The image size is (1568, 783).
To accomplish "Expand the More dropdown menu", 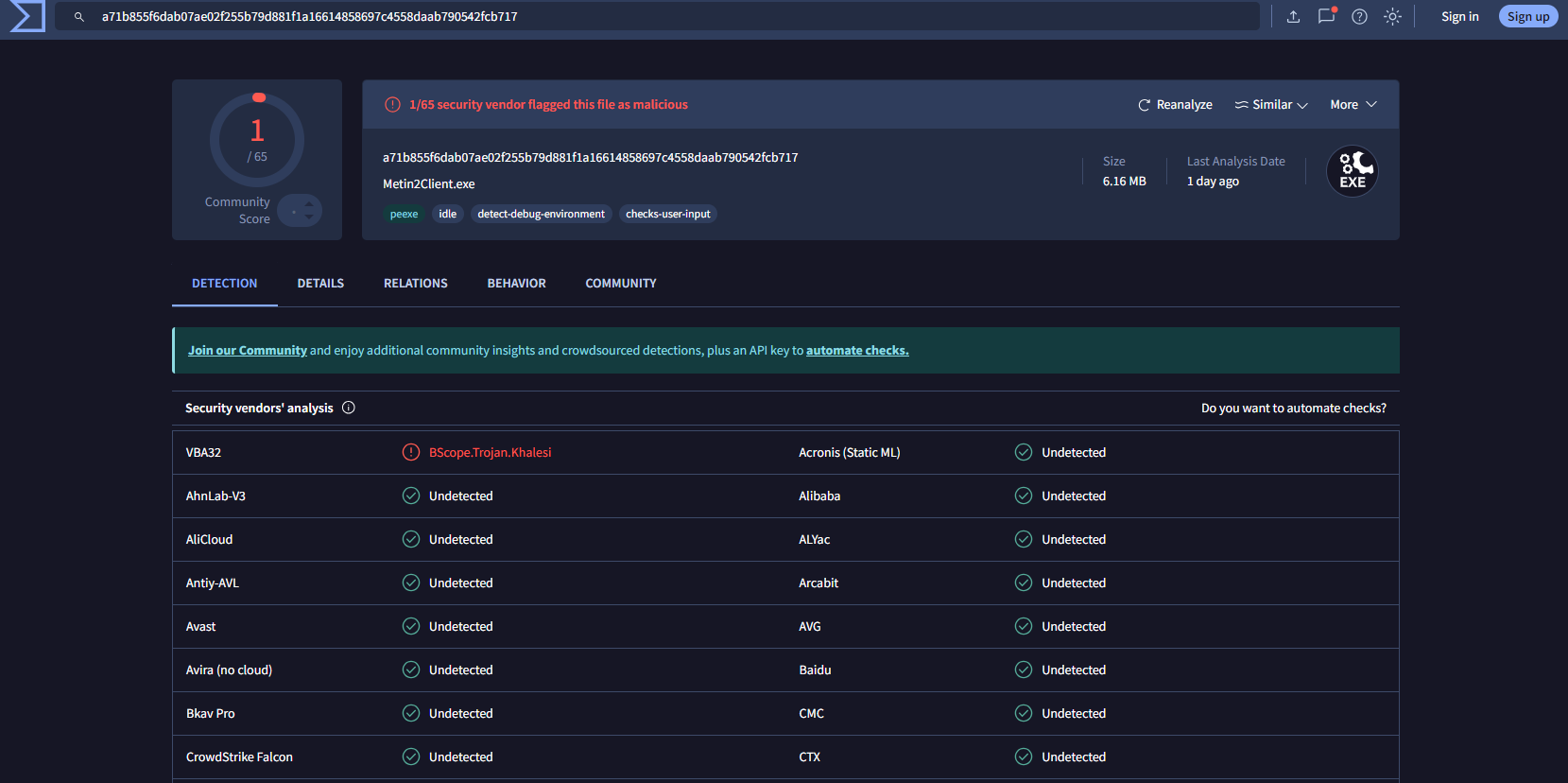I will click(x=1353, y=105).
